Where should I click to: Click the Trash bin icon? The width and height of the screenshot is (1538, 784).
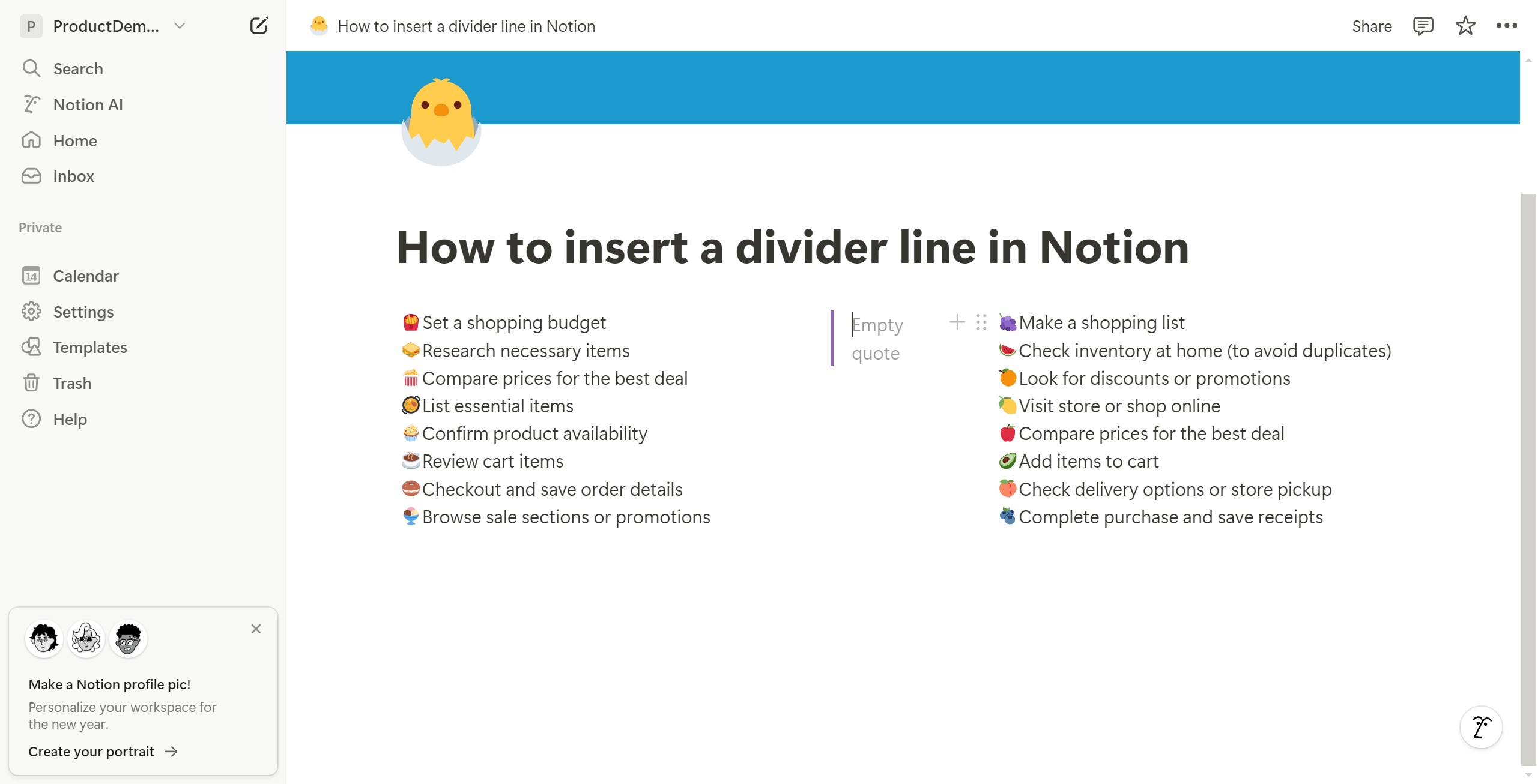(x=31, y=383)
